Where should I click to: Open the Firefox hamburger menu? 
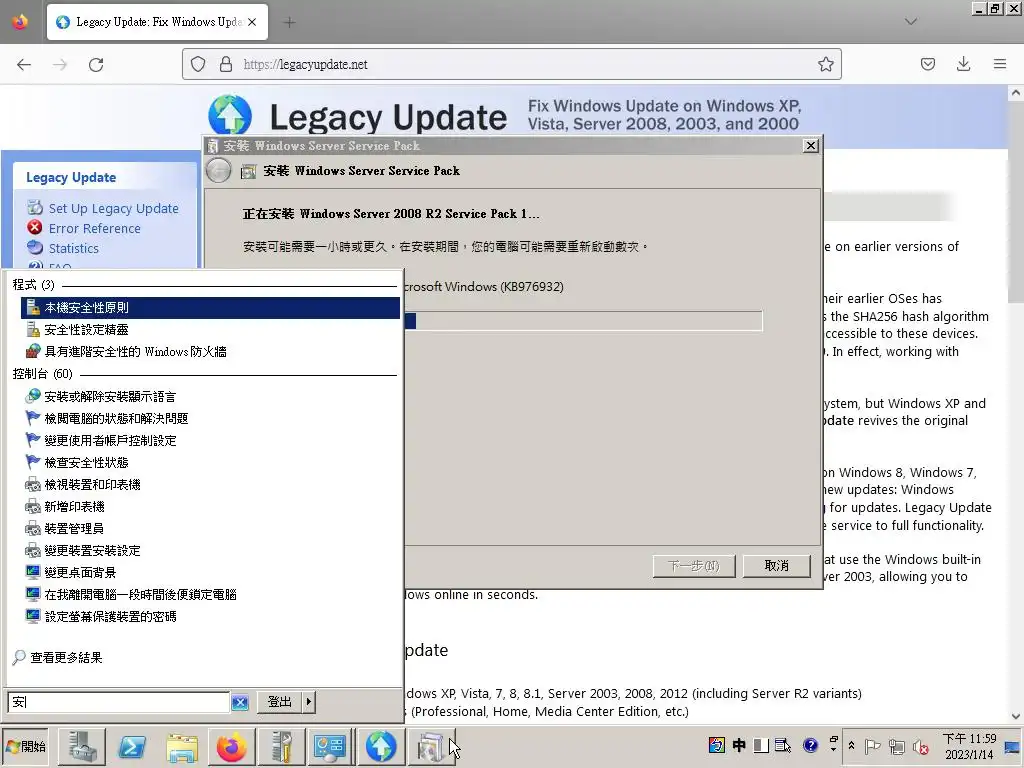click(x=1000, y=64)
